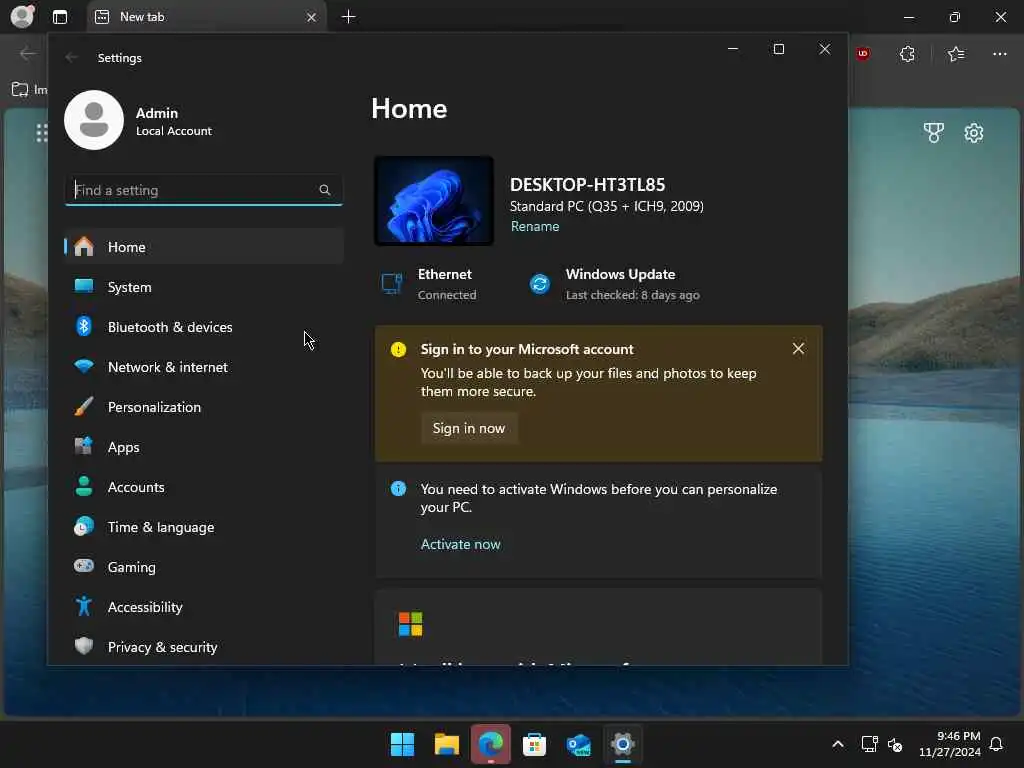Screen dimensions: 1024x768
Task: Open Microsoft Store from the taskbar
Action: click(534, 744)
